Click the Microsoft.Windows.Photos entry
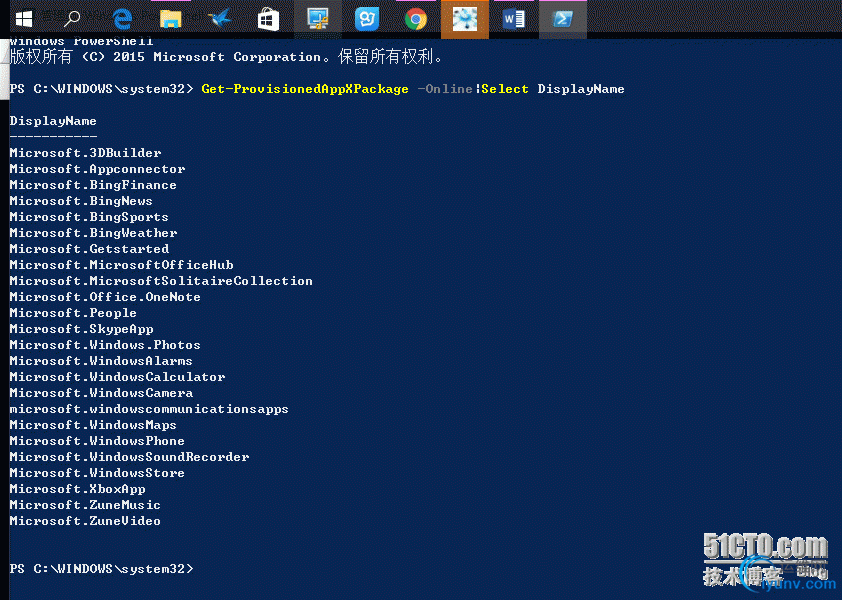Image resolution: width=842 pixels, height=600 pixels. point(105,345)
